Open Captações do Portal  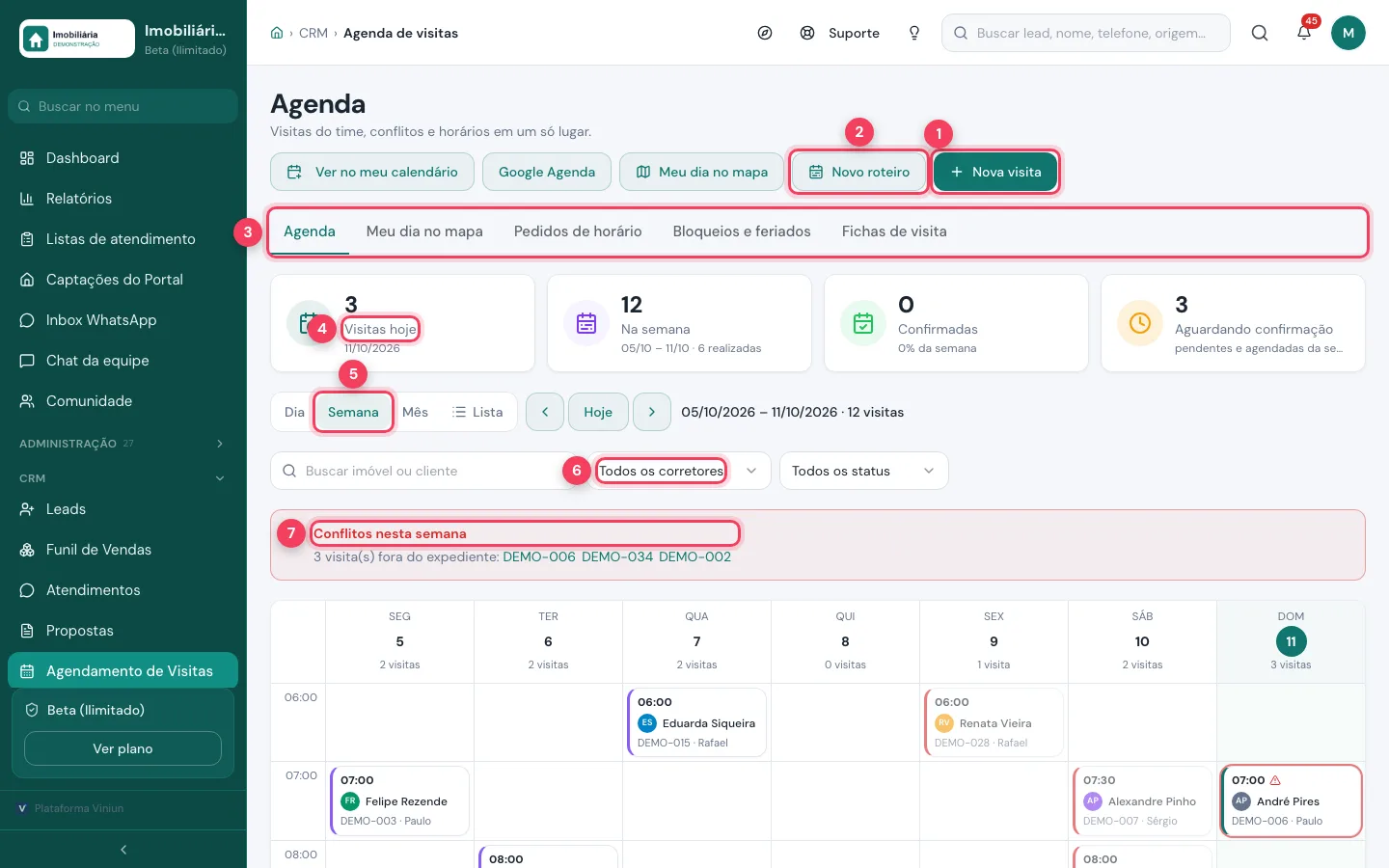click(123, 280)
